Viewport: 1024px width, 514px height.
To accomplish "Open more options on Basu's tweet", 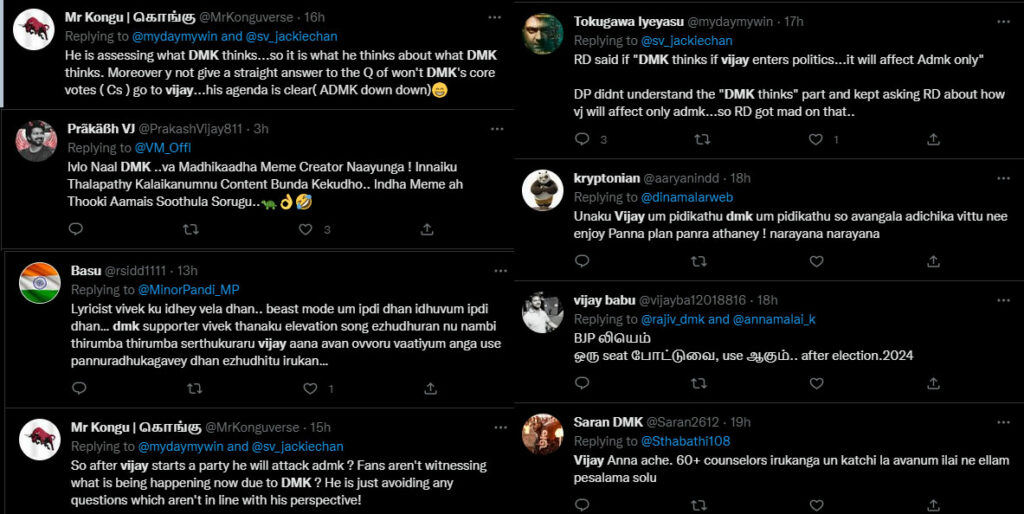I will tap(494, 270).
